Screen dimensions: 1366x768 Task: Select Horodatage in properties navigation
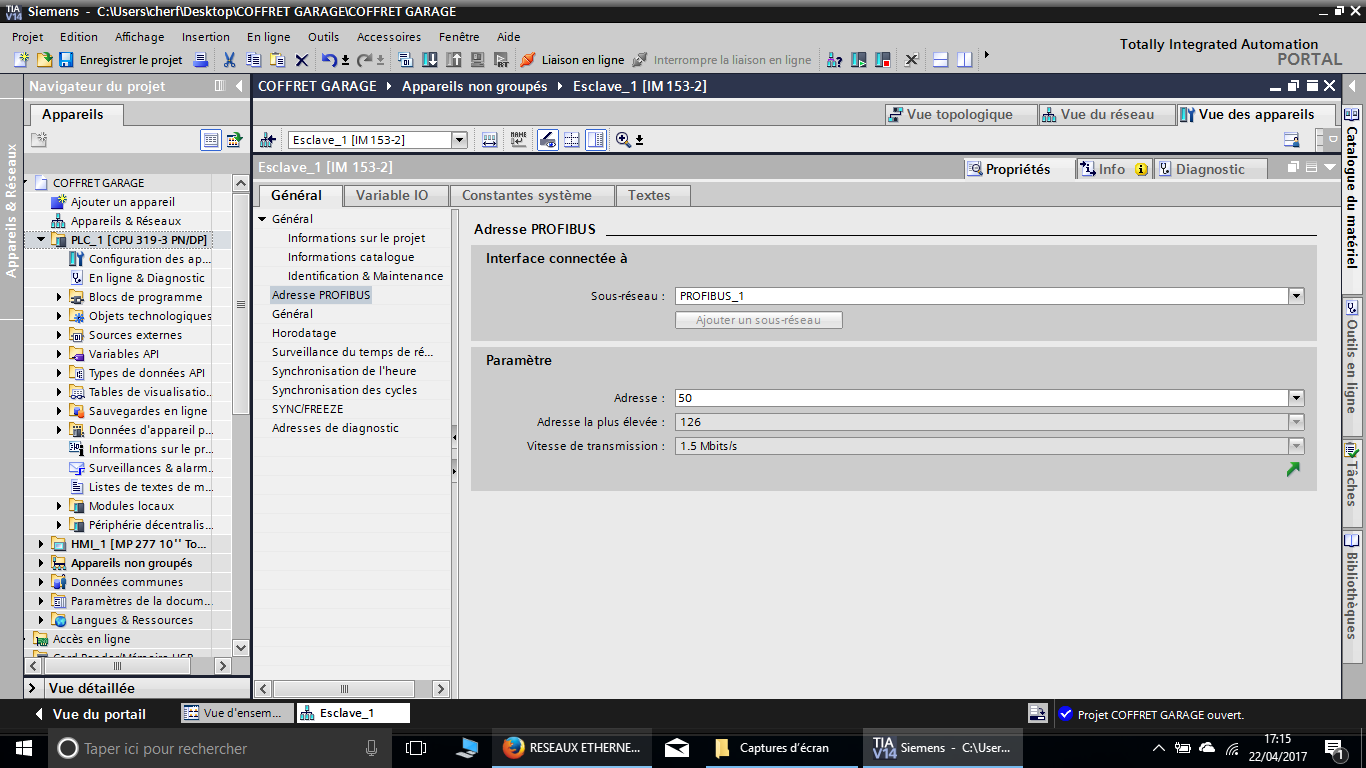pyautogui.click(x=304, y=333)
